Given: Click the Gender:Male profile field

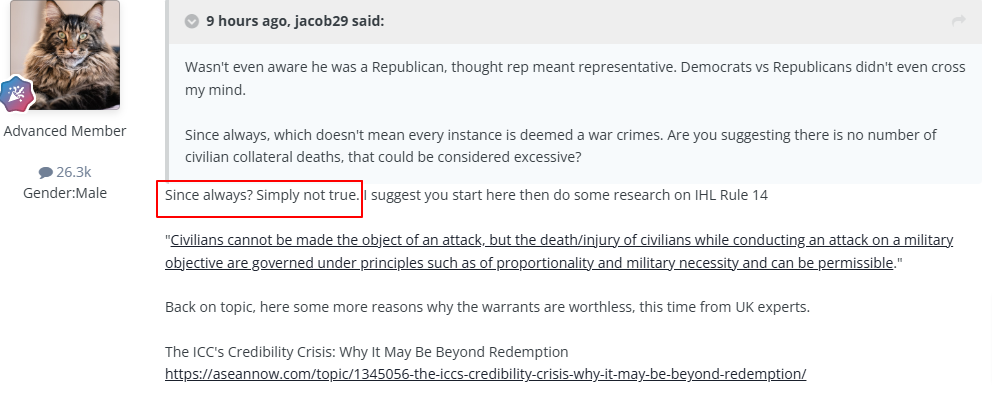Looking at the screenshot, I should pos(65,193).
